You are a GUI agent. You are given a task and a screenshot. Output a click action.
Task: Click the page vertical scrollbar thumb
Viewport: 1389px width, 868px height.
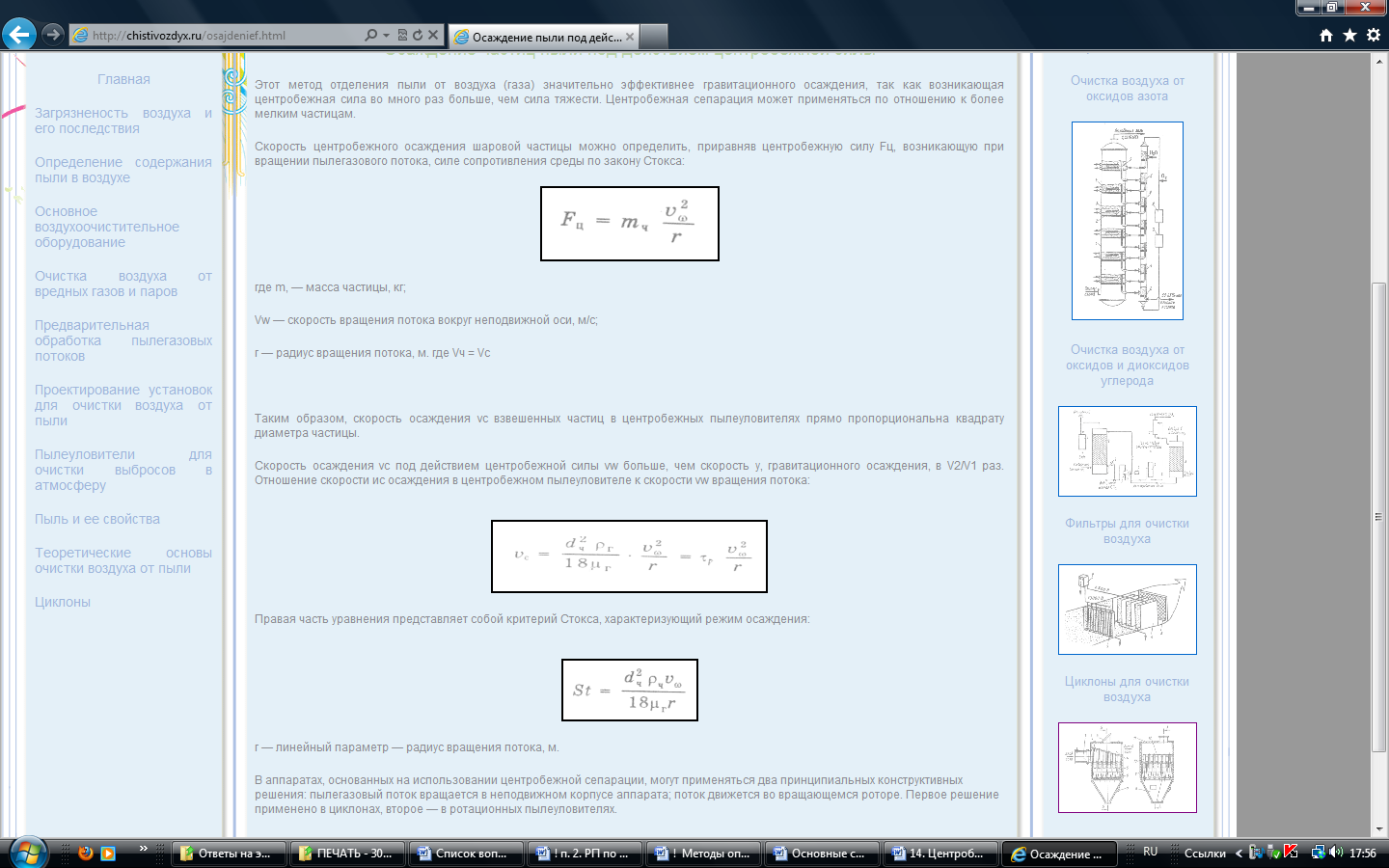pos(1379,517)
